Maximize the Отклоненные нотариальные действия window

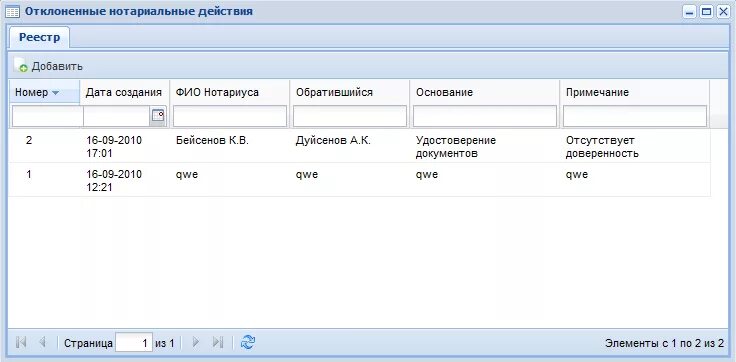(706, 12)
